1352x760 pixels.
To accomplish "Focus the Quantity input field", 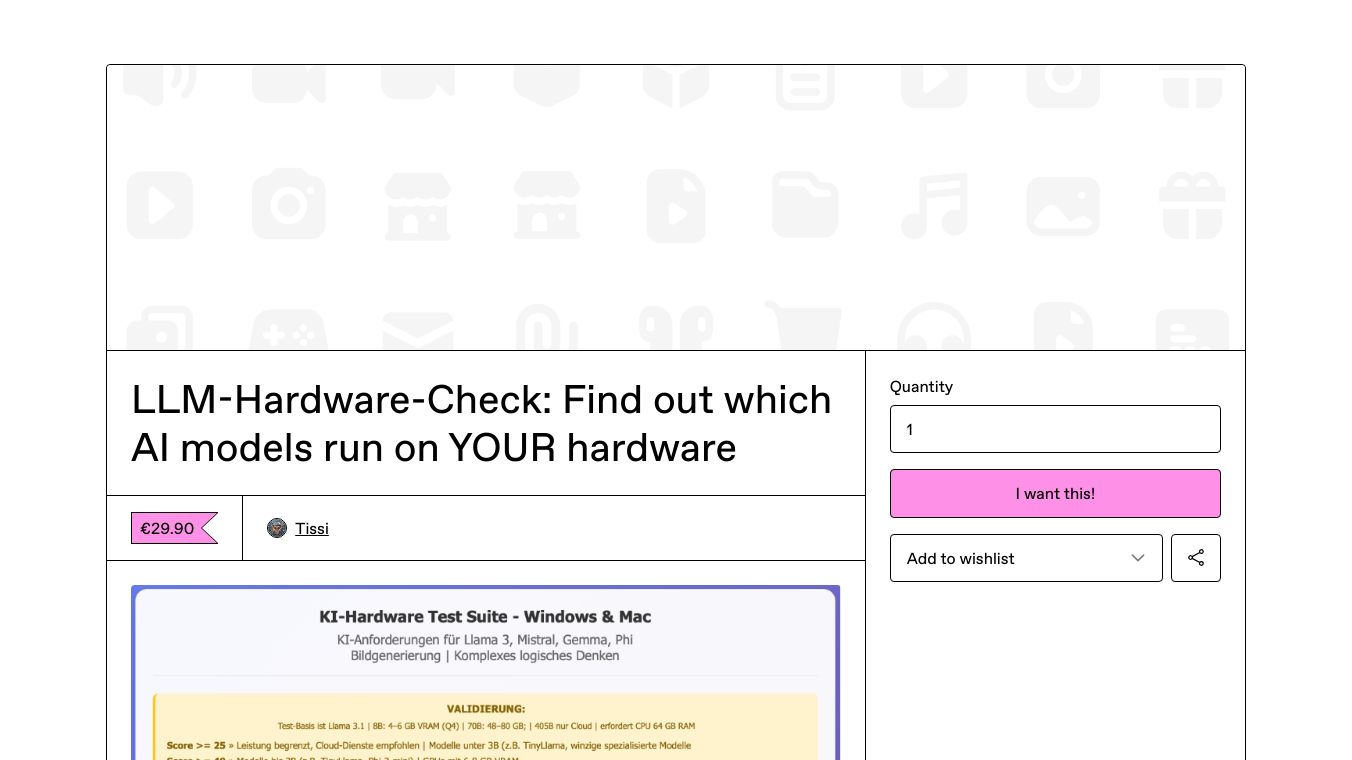I will [1055, 429].
